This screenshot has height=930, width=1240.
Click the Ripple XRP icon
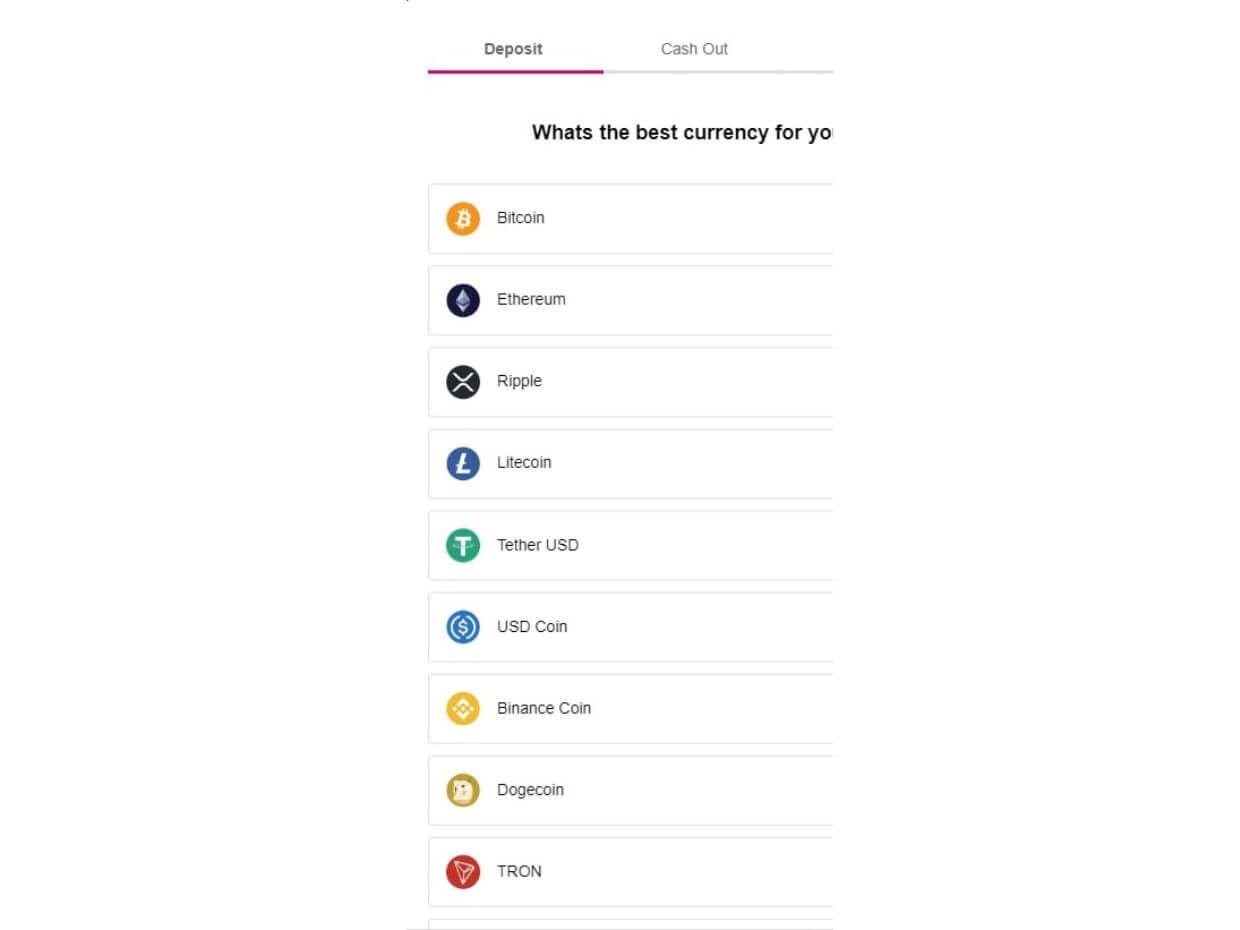click(462, 381)
